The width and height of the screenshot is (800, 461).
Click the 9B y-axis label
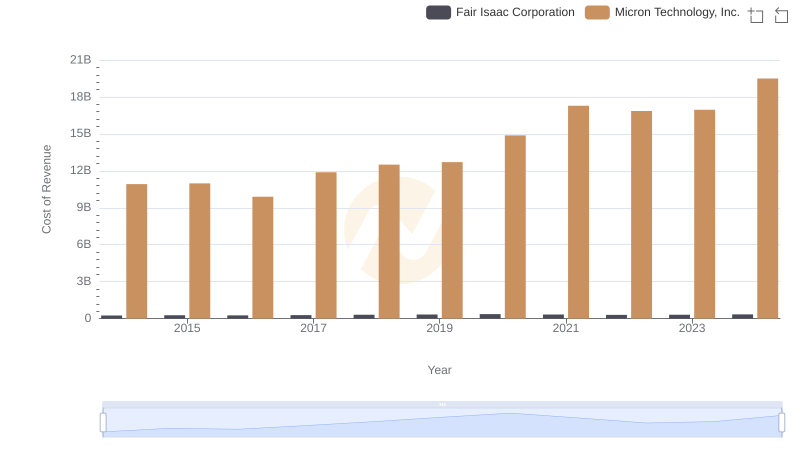84,208
